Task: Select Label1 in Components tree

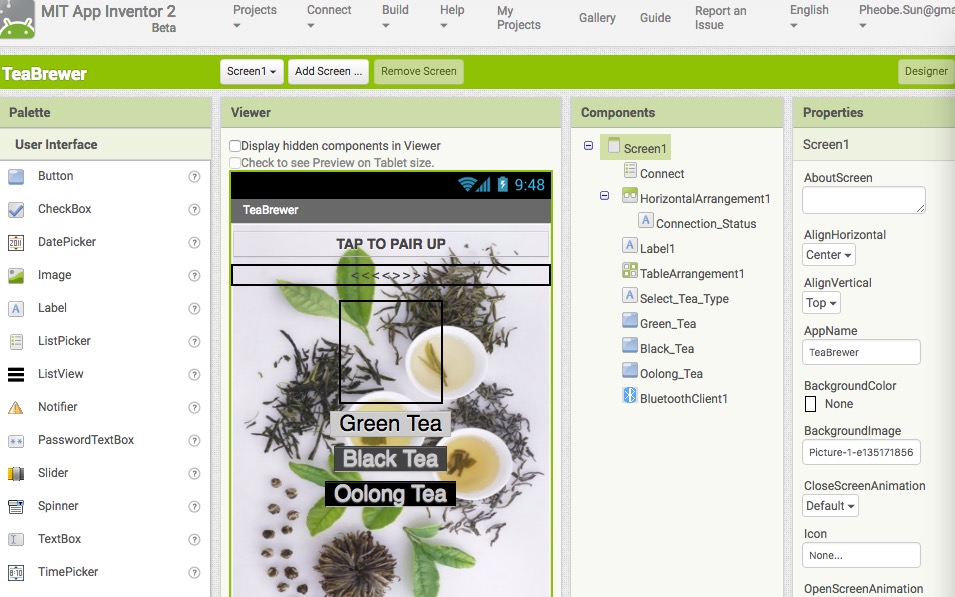Action: (x=657, y=249)
